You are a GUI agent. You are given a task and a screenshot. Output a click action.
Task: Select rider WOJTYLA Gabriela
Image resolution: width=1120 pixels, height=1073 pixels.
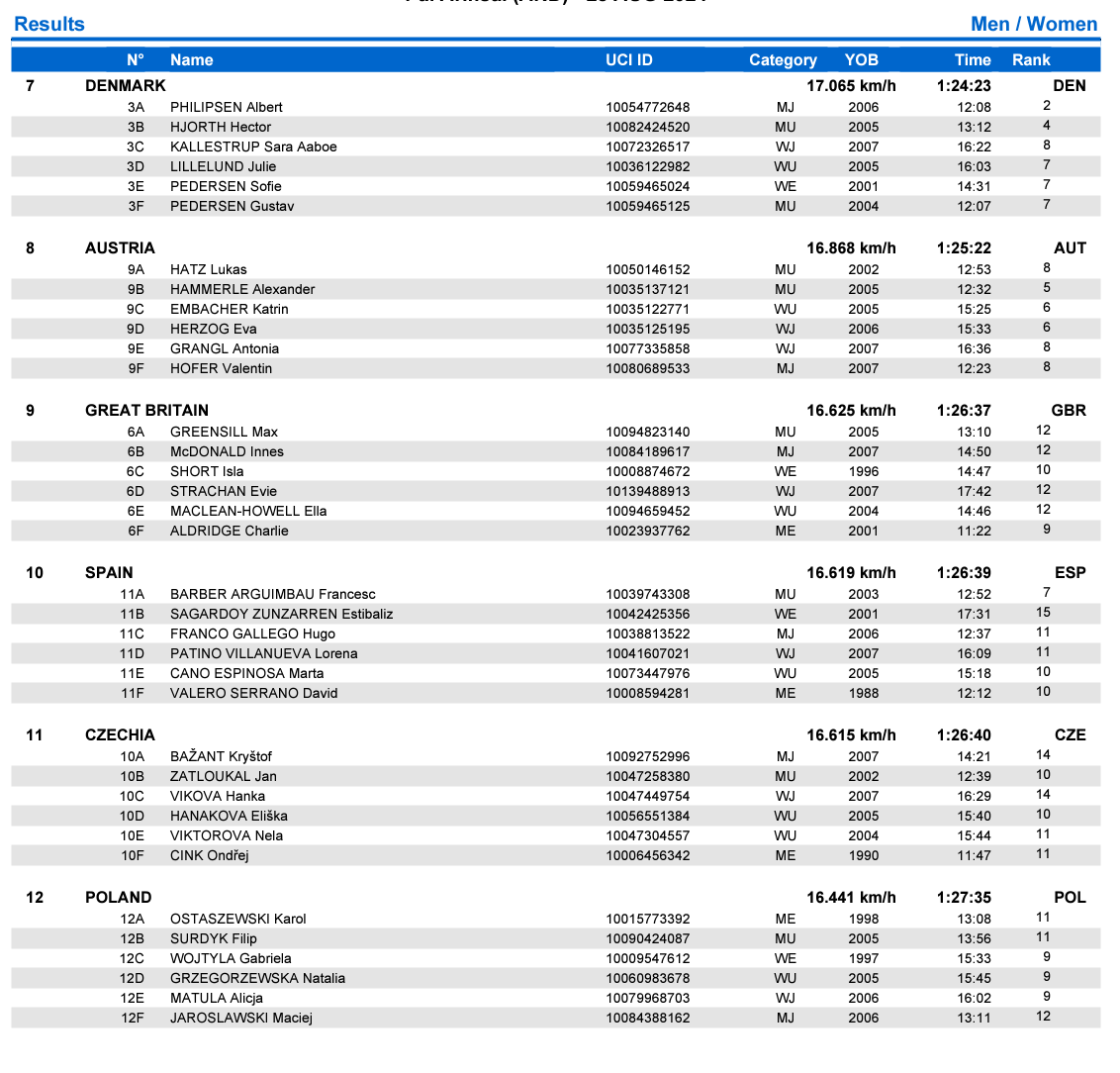coord(231,959)
